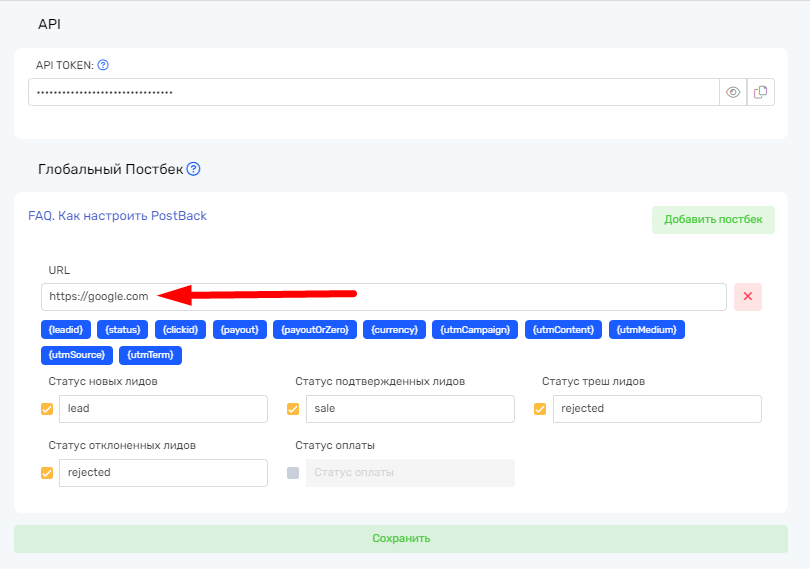Reveal API token with eye icon
The height and width of the screenshot is (569, 810).
pos(733,92)
